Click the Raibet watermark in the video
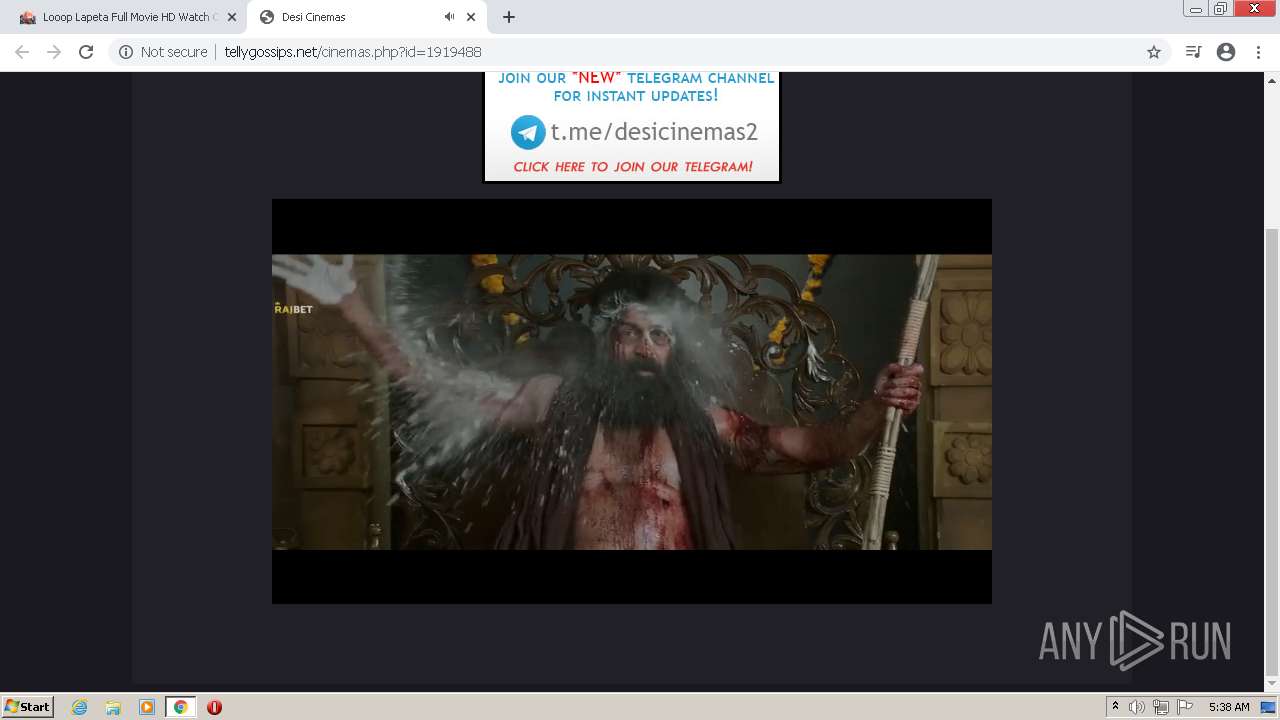The image size is (1280, 720). tap(293, 308)
